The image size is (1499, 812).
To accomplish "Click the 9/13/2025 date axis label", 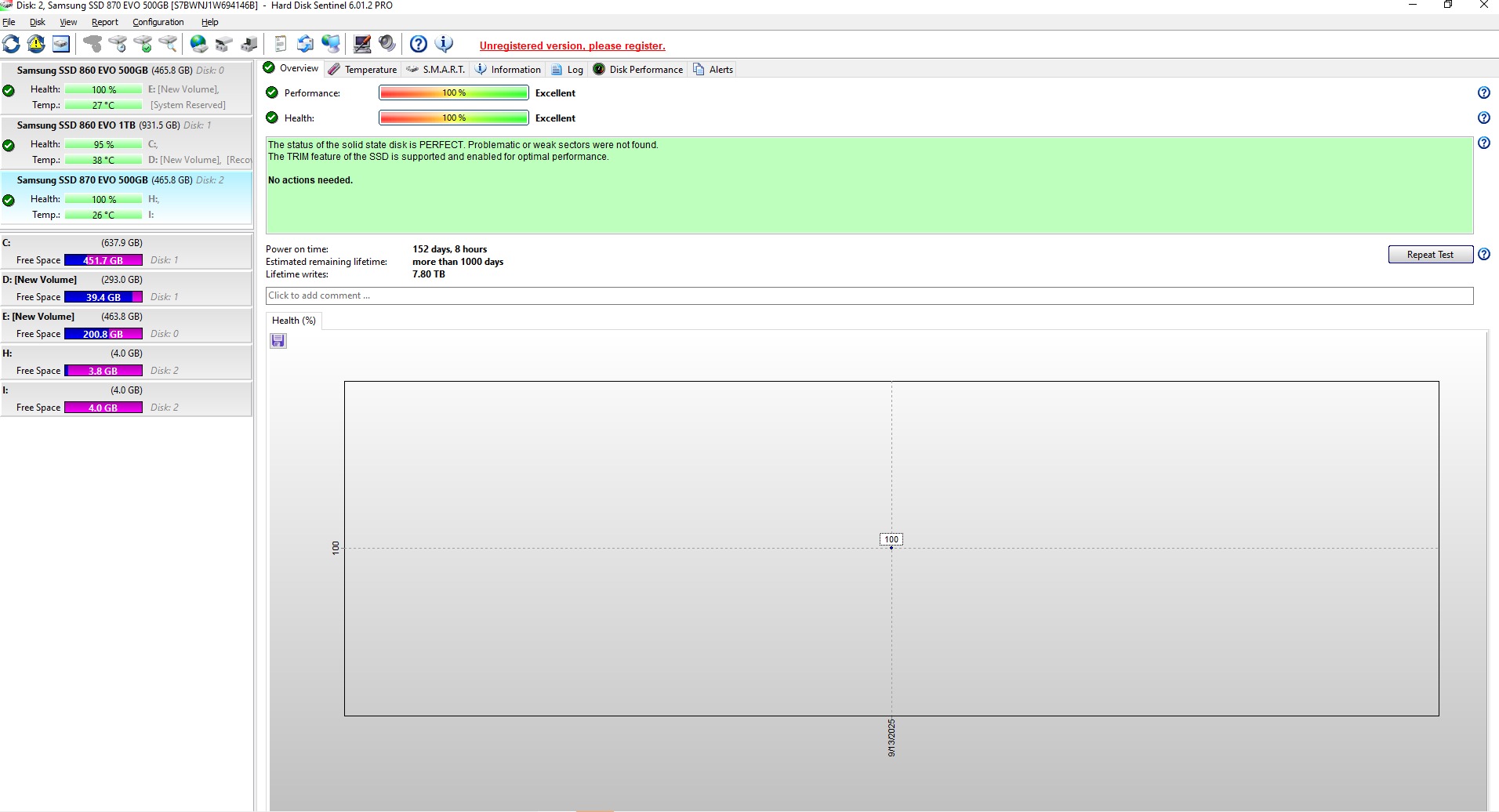I will click(x=891, y=738).
